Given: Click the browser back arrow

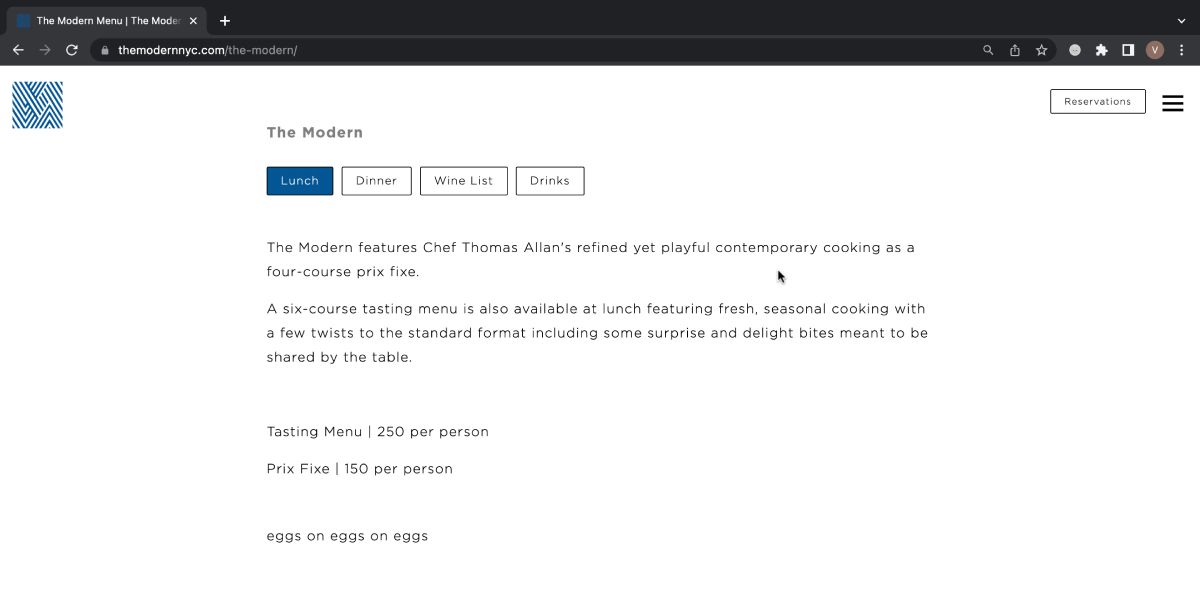Looking at the screenshot, I should coord(17,49).
